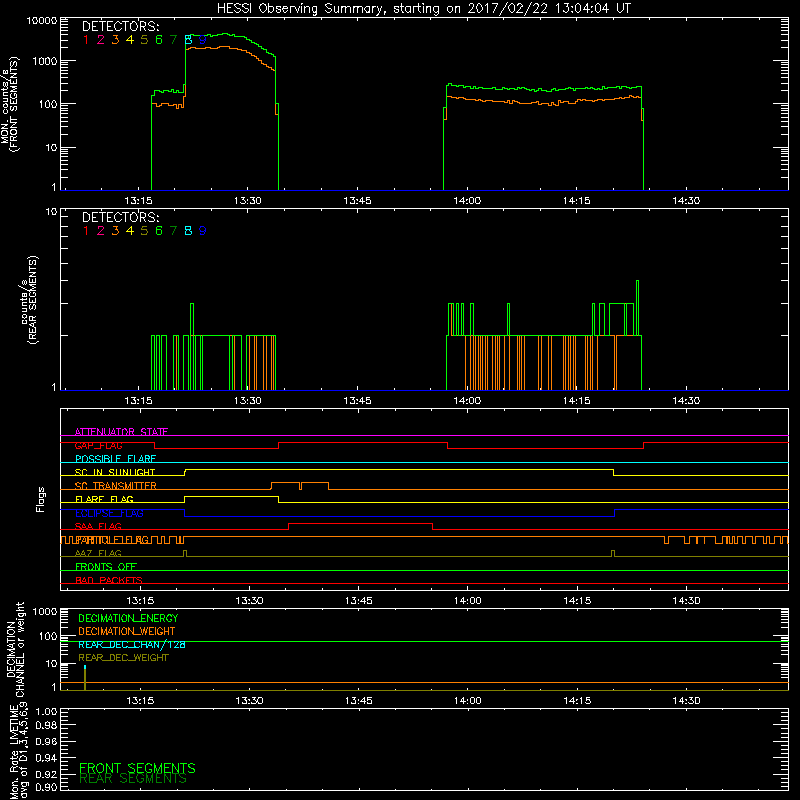Click the ECLIPSE_FLAG label
This screenshot has width=800, height=800.
tap(109, 513)
